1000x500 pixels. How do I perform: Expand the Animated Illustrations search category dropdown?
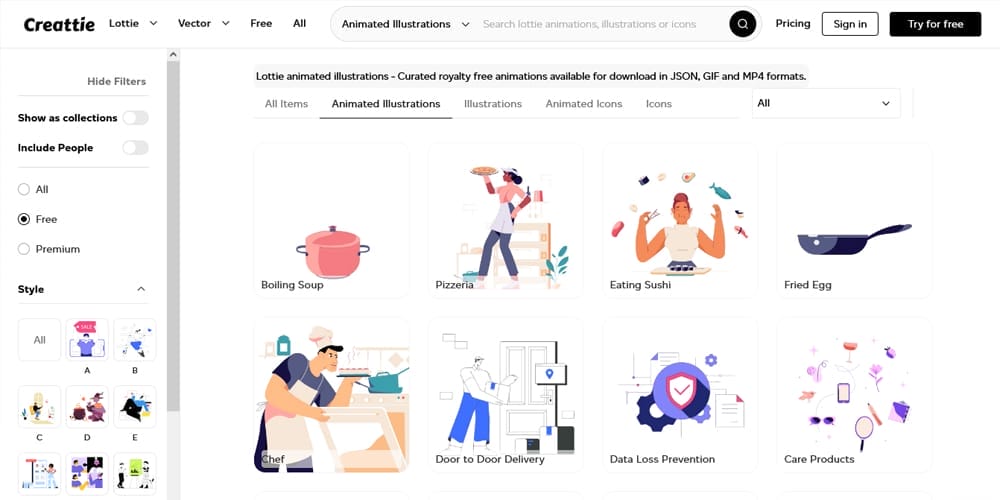[x=406, y=24]
